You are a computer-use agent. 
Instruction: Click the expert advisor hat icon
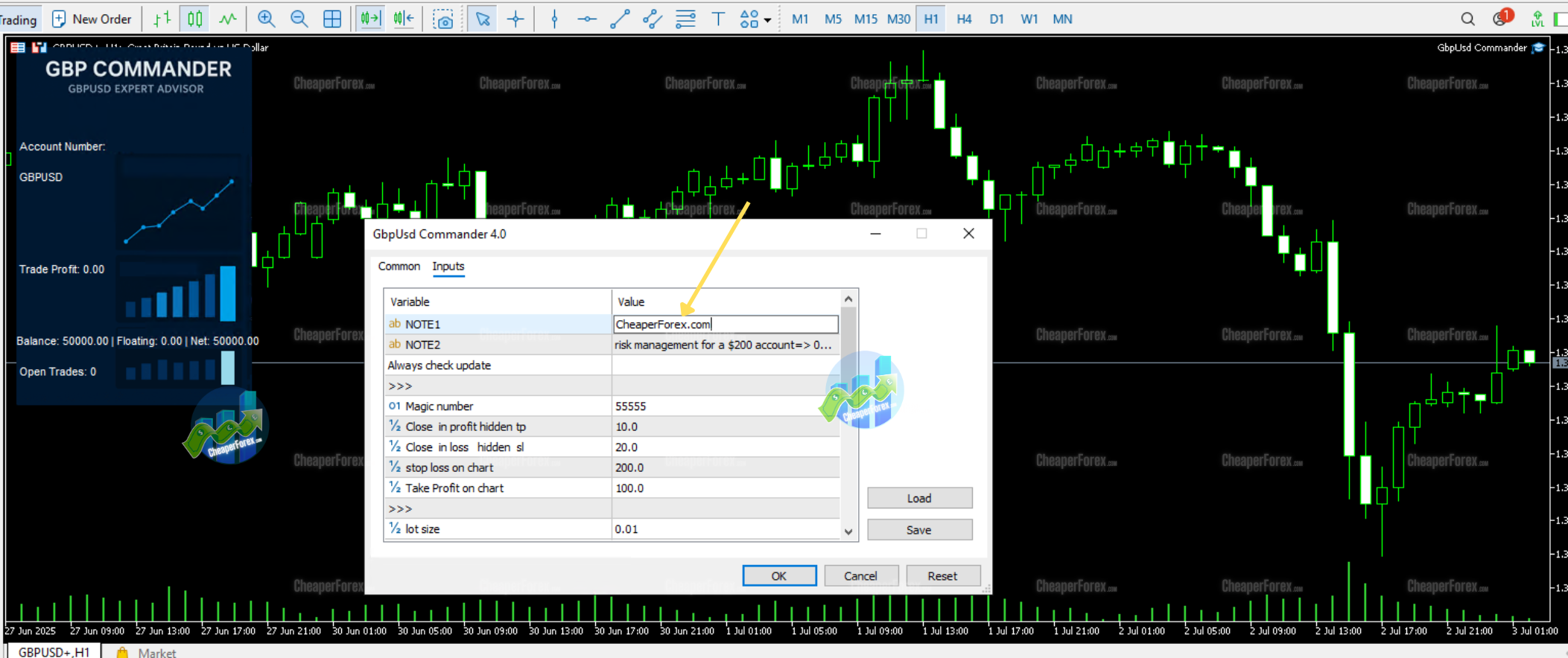click(1539, 48)
